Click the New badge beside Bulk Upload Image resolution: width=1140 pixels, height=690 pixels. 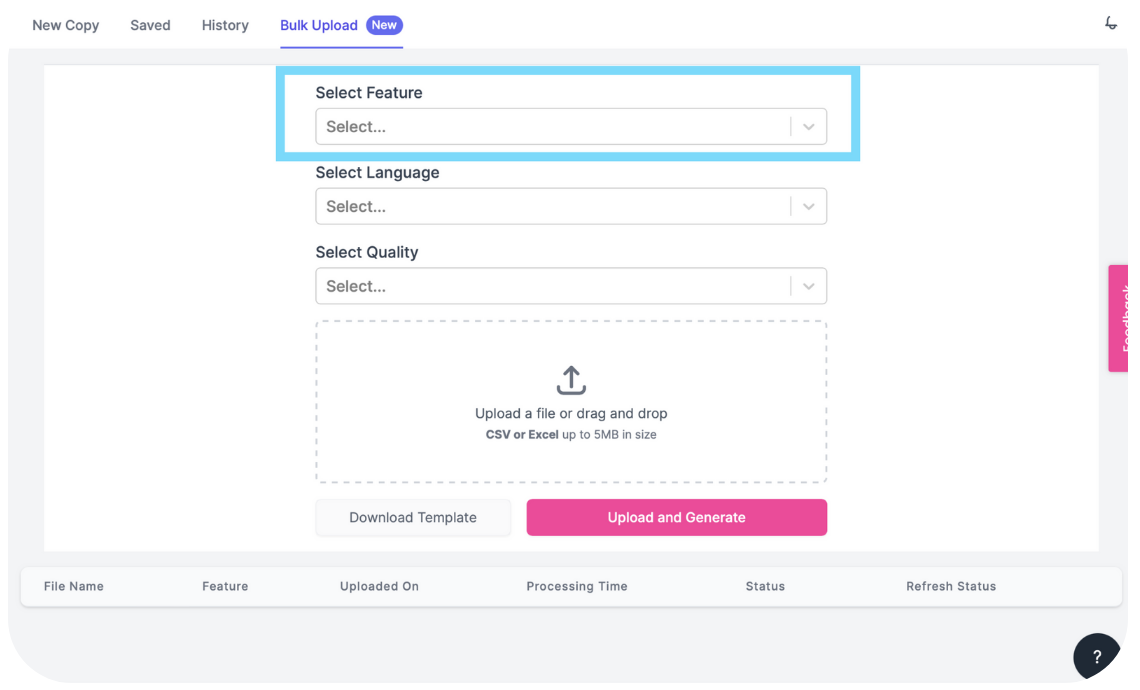[x=384, y=25]
